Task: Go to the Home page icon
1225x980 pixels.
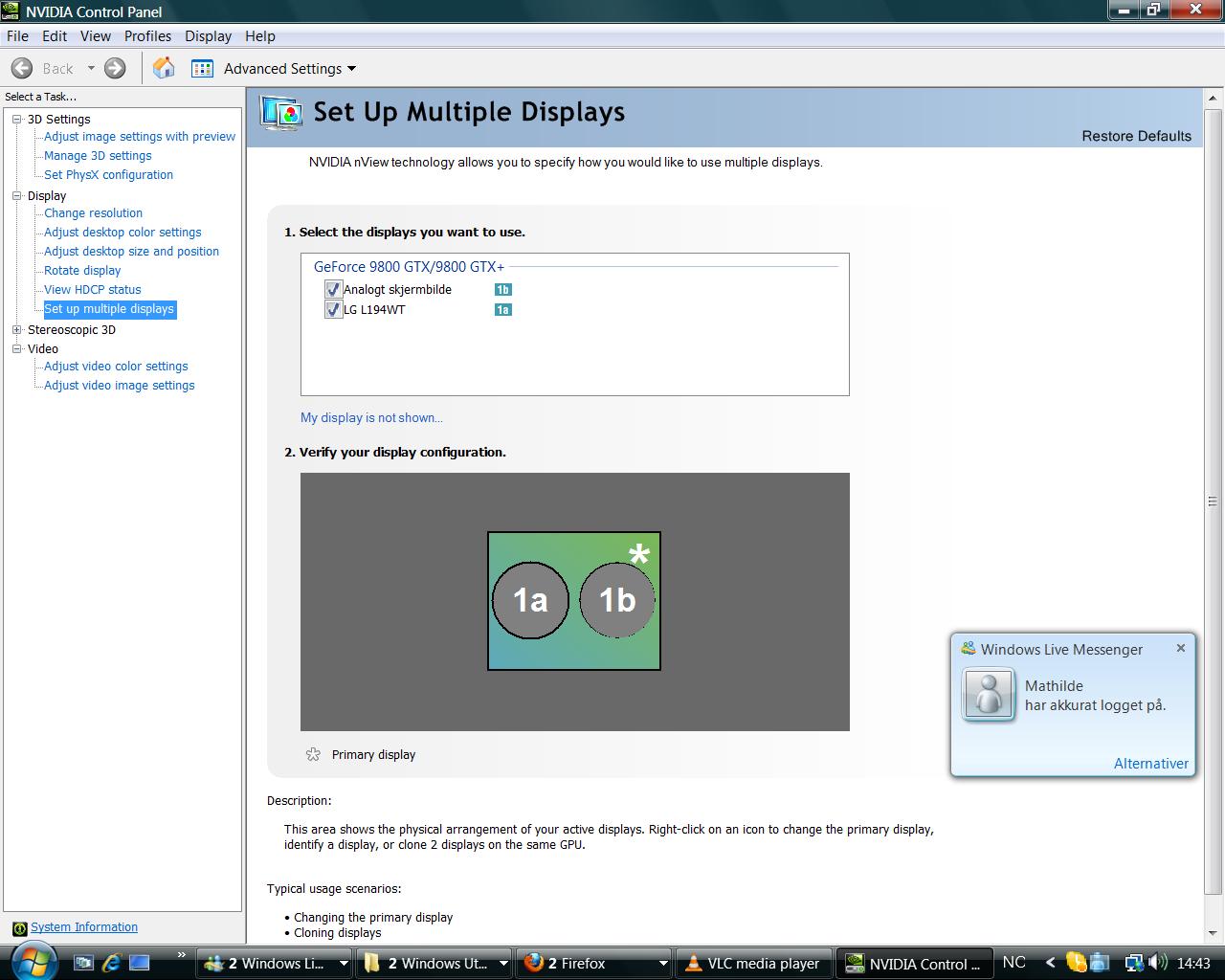Action: 164,68
